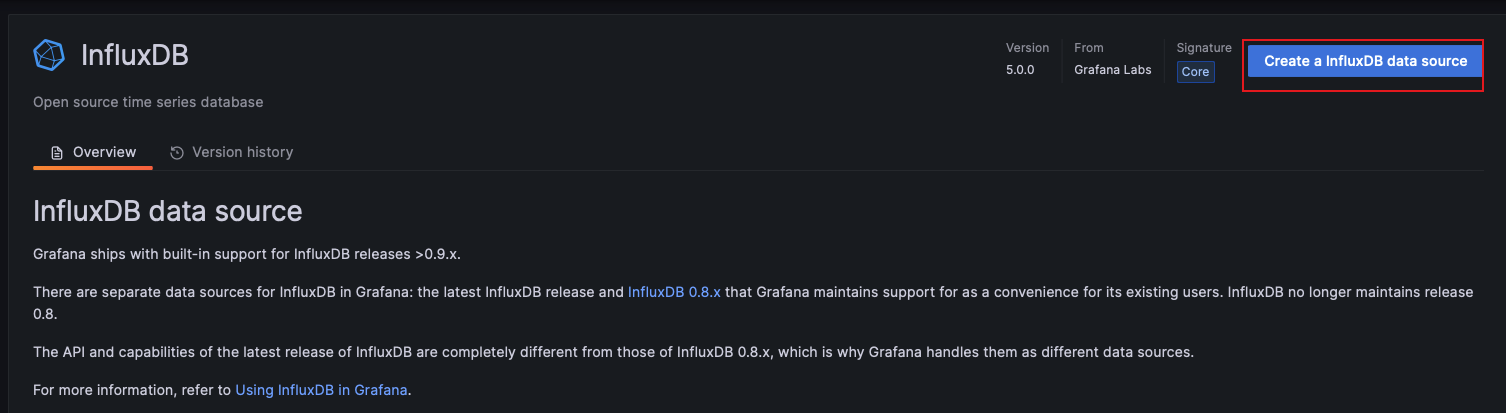Click the history clock icon
1506x413 pixels.
(x=177, y=153)
